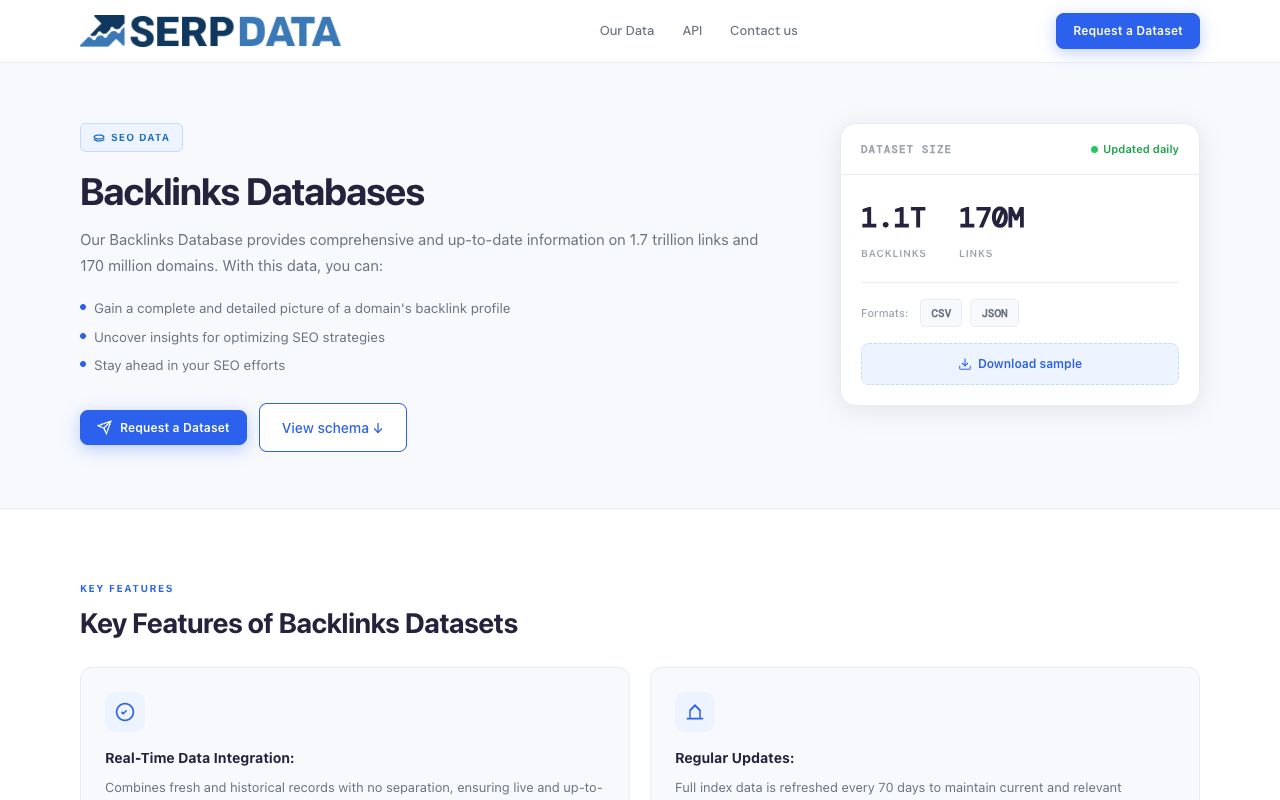Click bullet 'Stay ahead in your SEO efforts'
Image resolution: width=1280 pixels, height=800 pixels.
coord(189,365)
